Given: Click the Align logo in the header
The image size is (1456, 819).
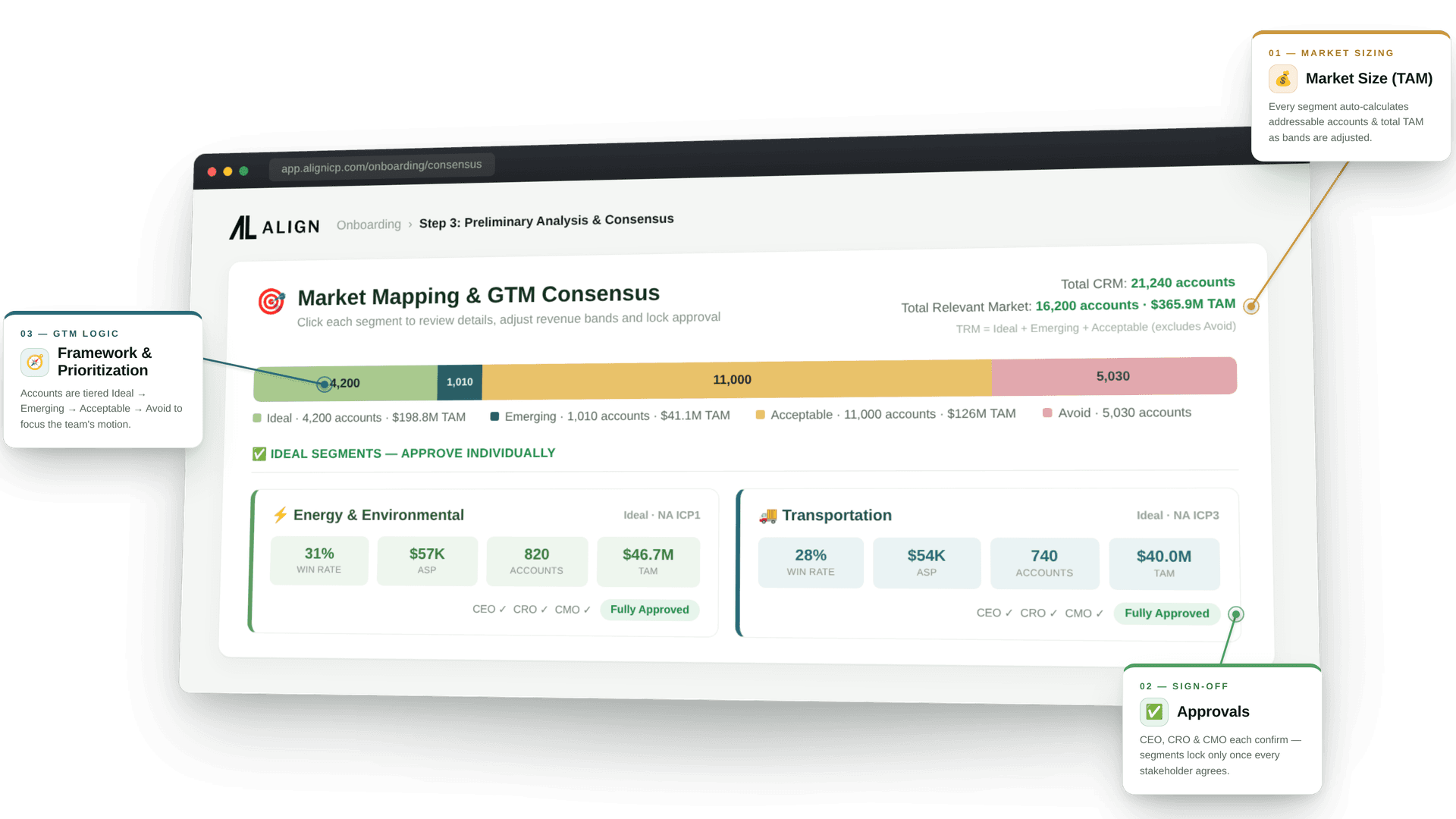Looking at the screenshot, I should click(x=275, y=227).
